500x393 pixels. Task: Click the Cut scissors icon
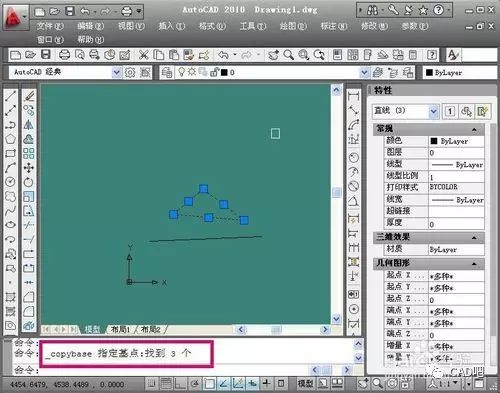click(x=143, y=54)
